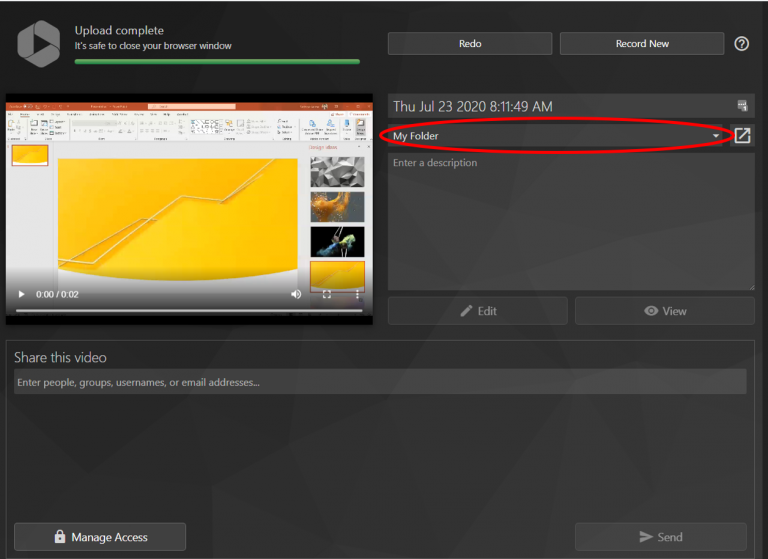Click the title edit icon beside timestamp
Screen dimensions: 768x559
743,105
